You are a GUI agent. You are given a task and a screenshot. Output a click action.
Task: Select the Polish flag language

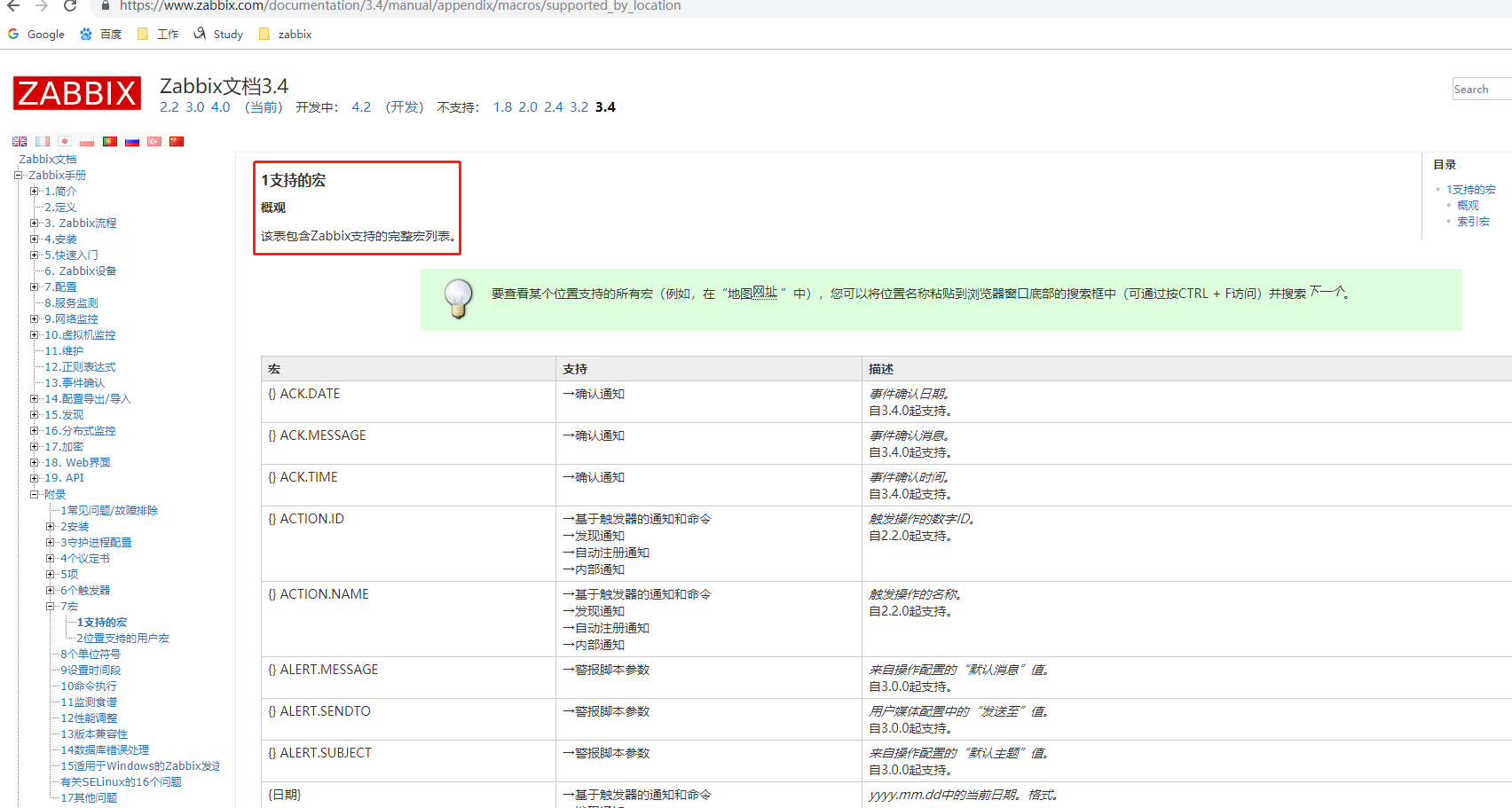pyautogui.click(x=87, y=141)
